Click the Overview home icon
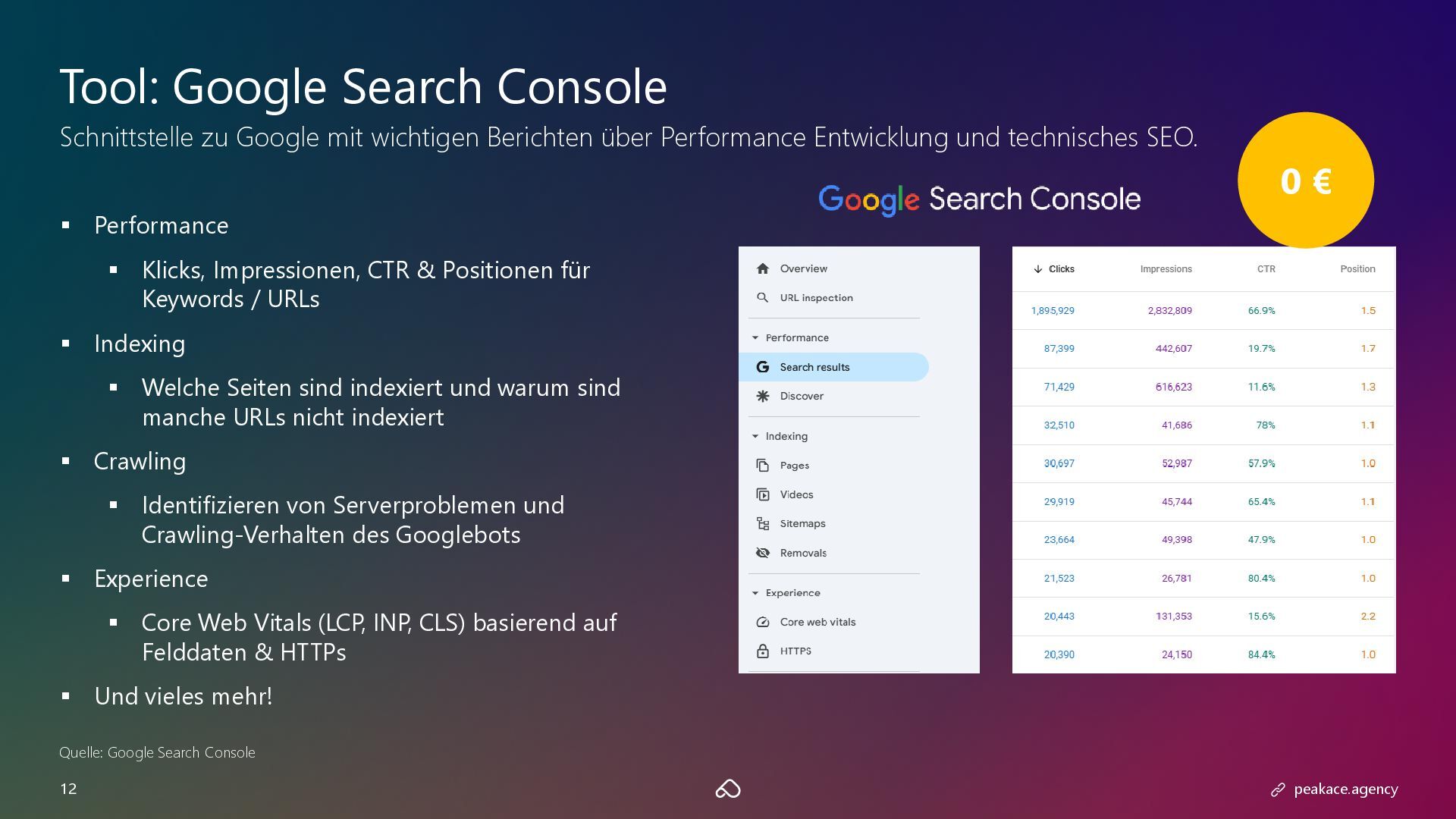This screenshot has height=819, width=1456. (x=763, y=268)
